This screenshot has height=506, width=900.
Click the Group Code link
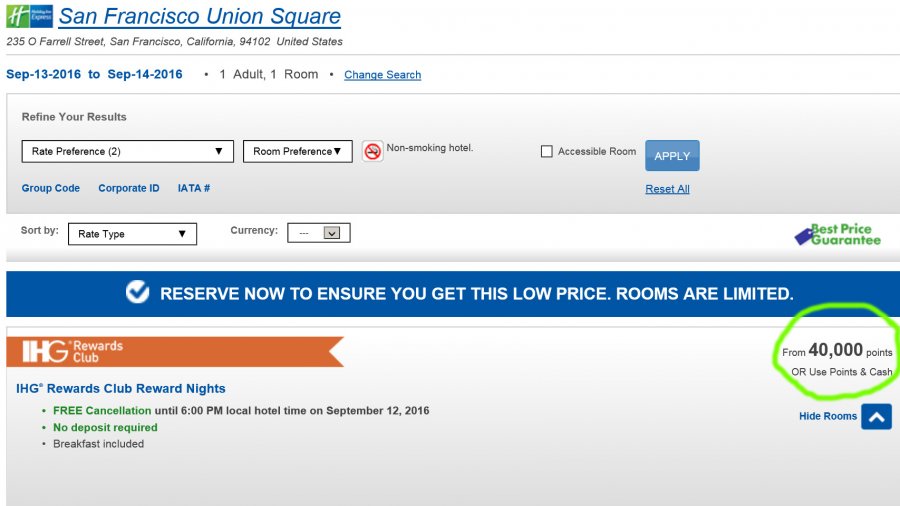tap(51, 188)
